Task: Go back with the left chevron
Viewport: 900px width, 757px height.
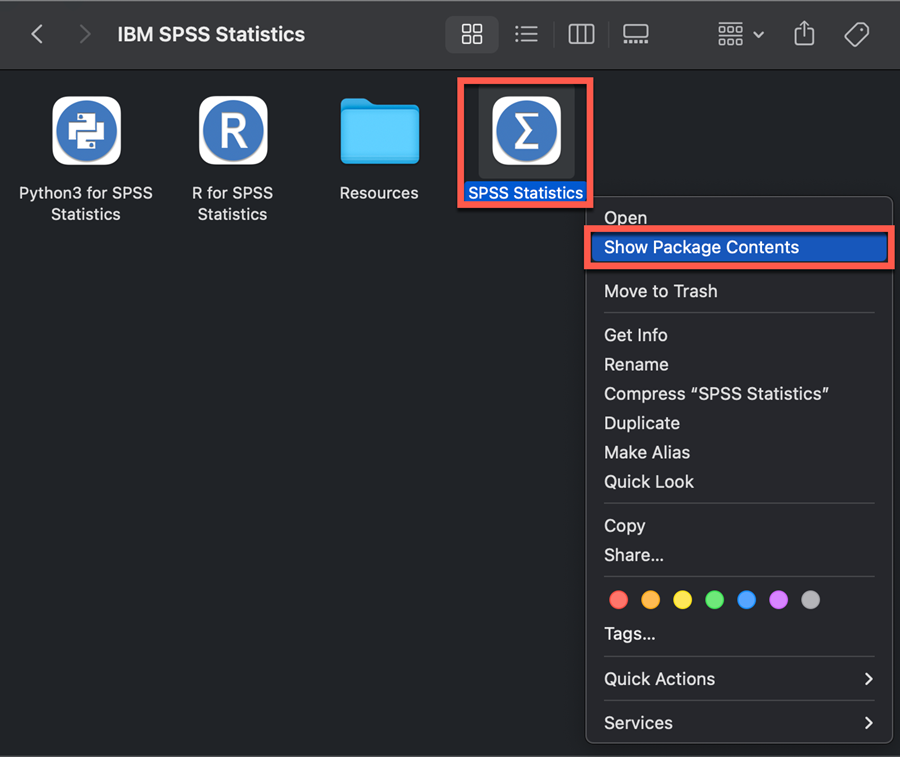Action: point(37,34)
